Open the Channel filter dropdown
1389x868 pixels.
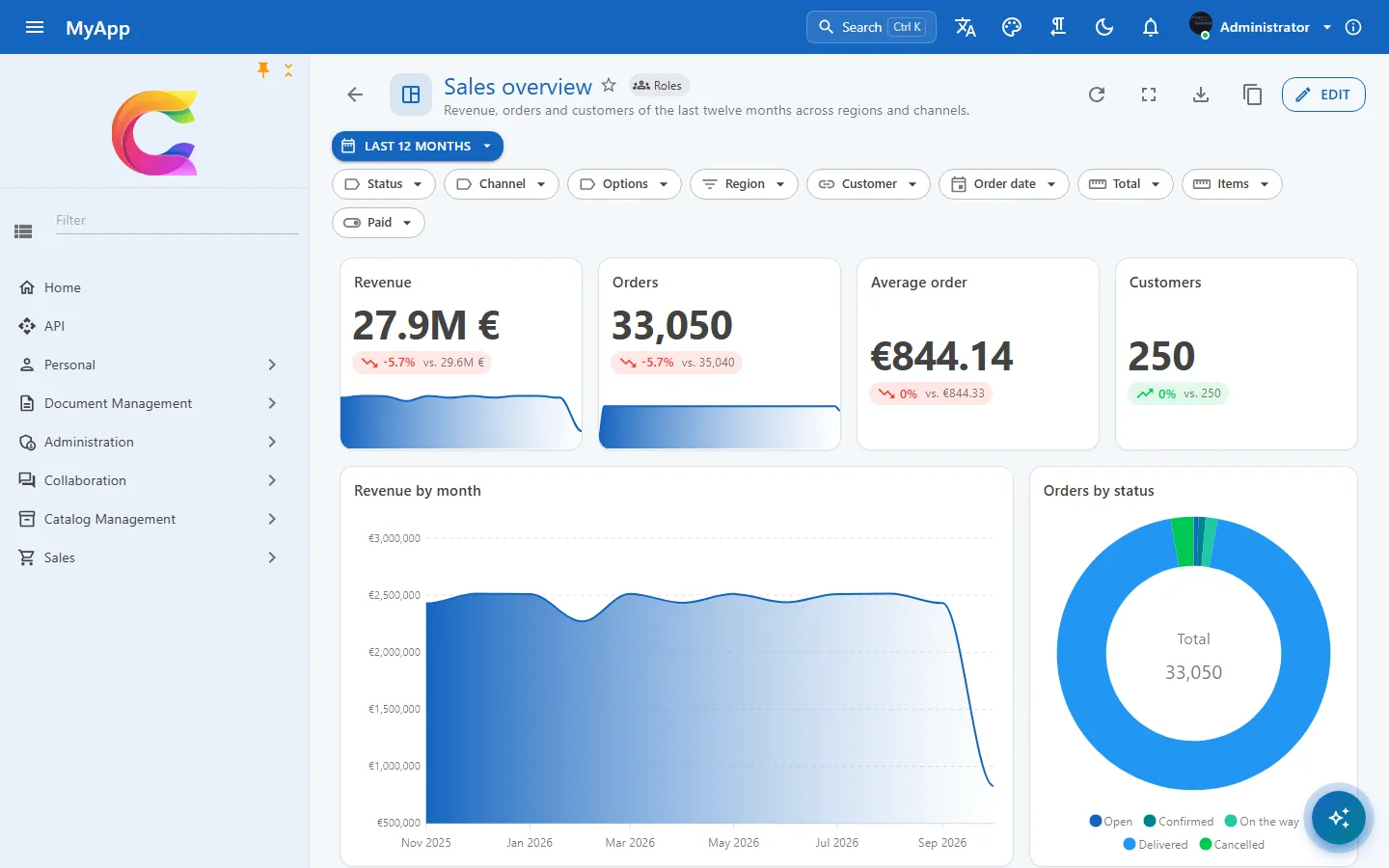pyautogui.click(x=502, y=184)
